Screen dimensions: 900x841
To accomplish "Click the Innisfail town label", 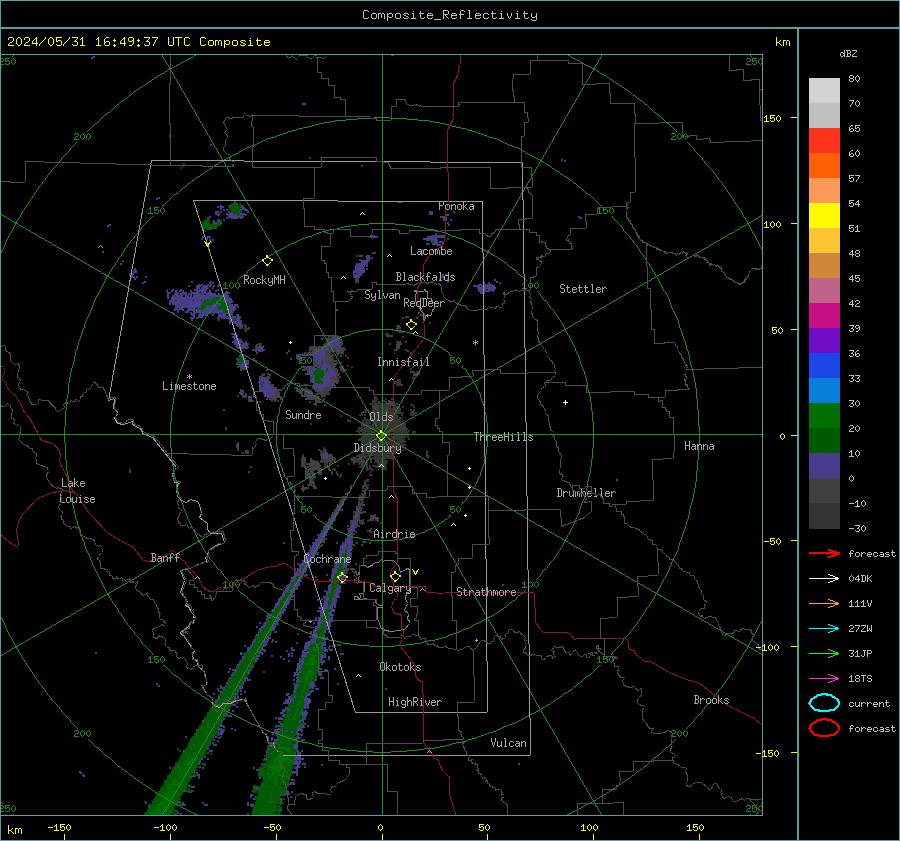I will (x=403, y=362).
